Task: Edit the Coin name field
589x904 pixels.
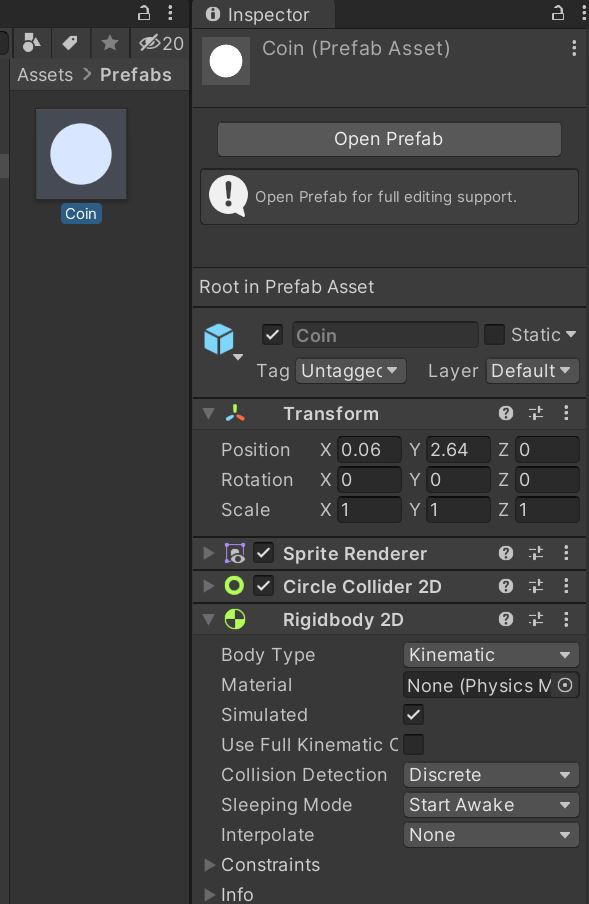Action: click(x=385, y=335)
